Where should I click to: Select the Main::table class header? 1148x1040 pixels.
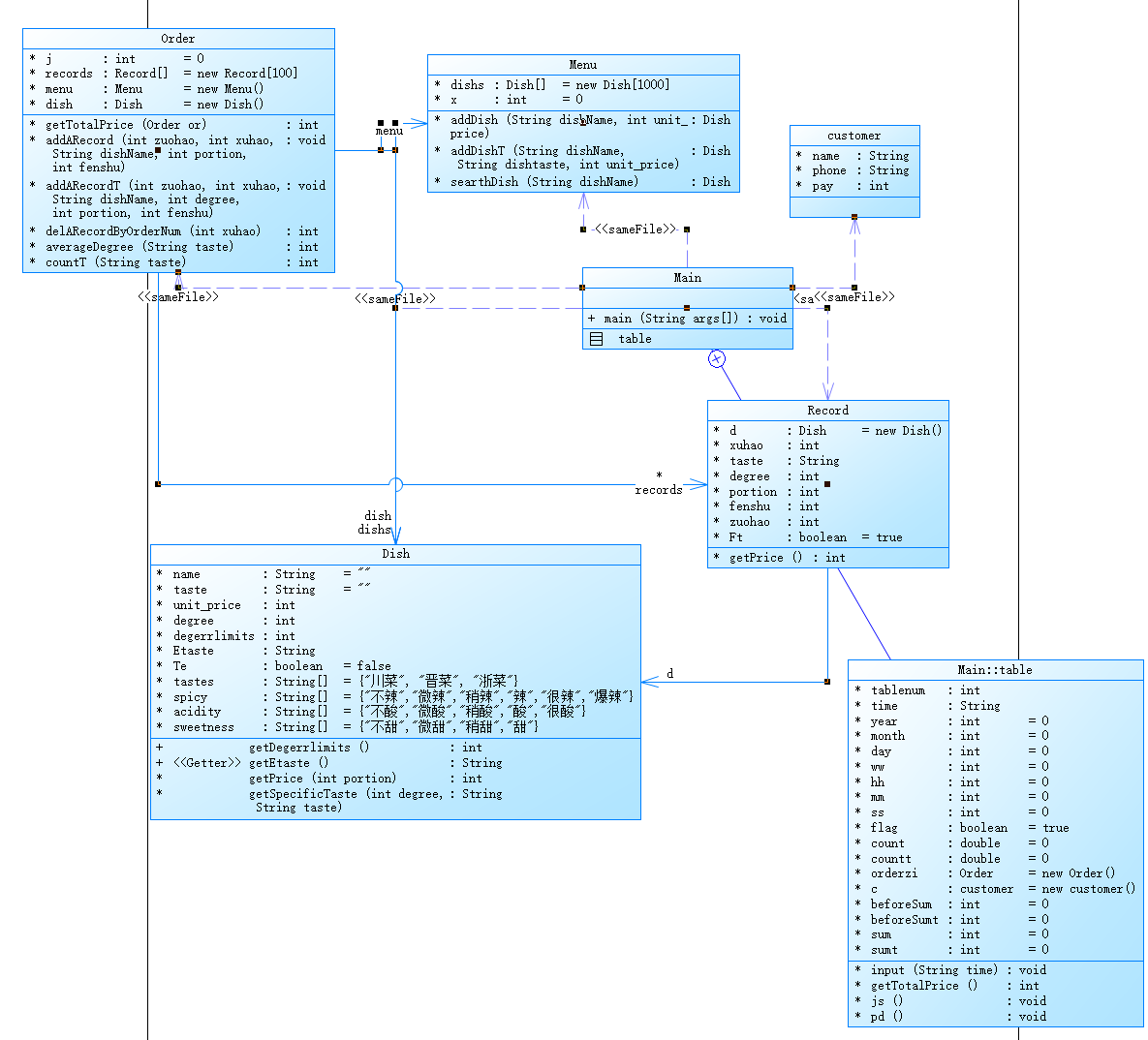pos(995,670)
